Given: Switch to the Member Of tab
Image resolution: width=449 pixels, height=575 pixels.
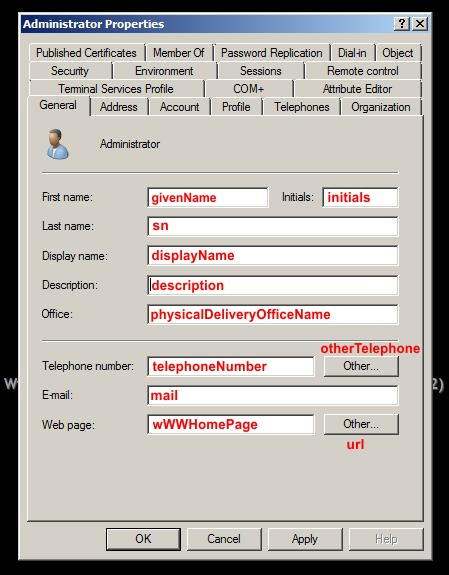Looking at the screenshot, I should click(x=179, y=53).
